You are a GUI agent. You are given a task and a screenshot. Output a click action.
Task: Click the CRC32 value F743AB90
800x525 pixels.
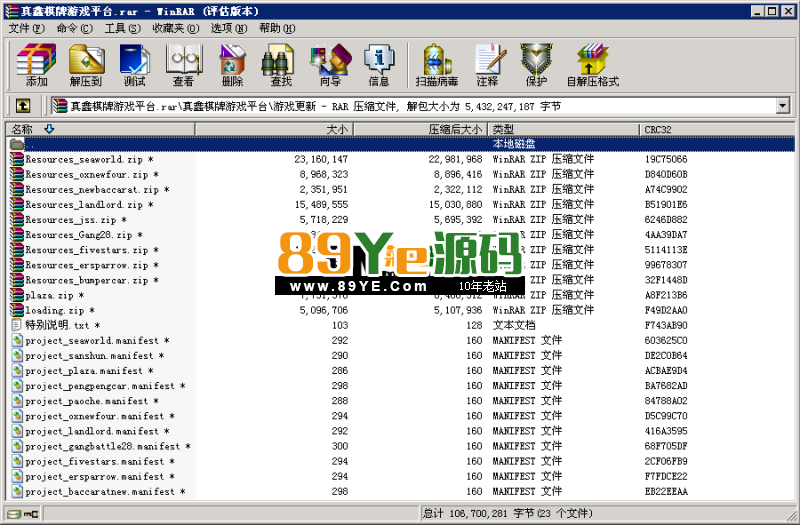[x=666, y=325]
